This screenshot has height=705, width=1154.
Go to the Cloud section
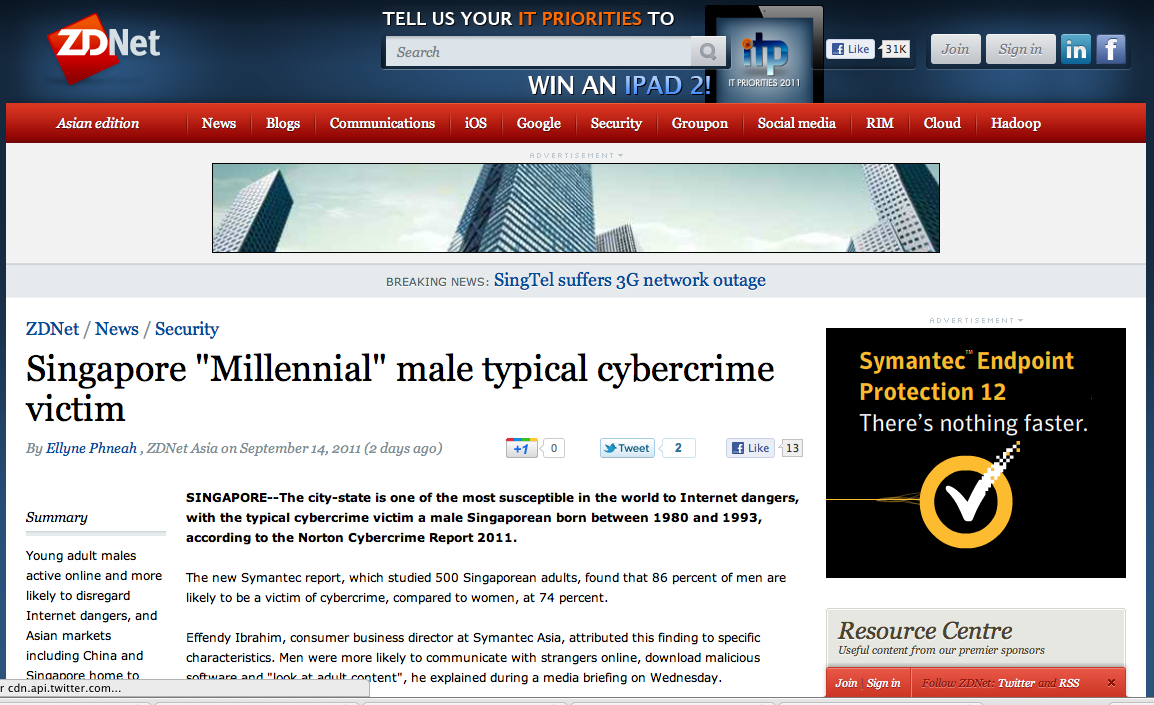942,123
